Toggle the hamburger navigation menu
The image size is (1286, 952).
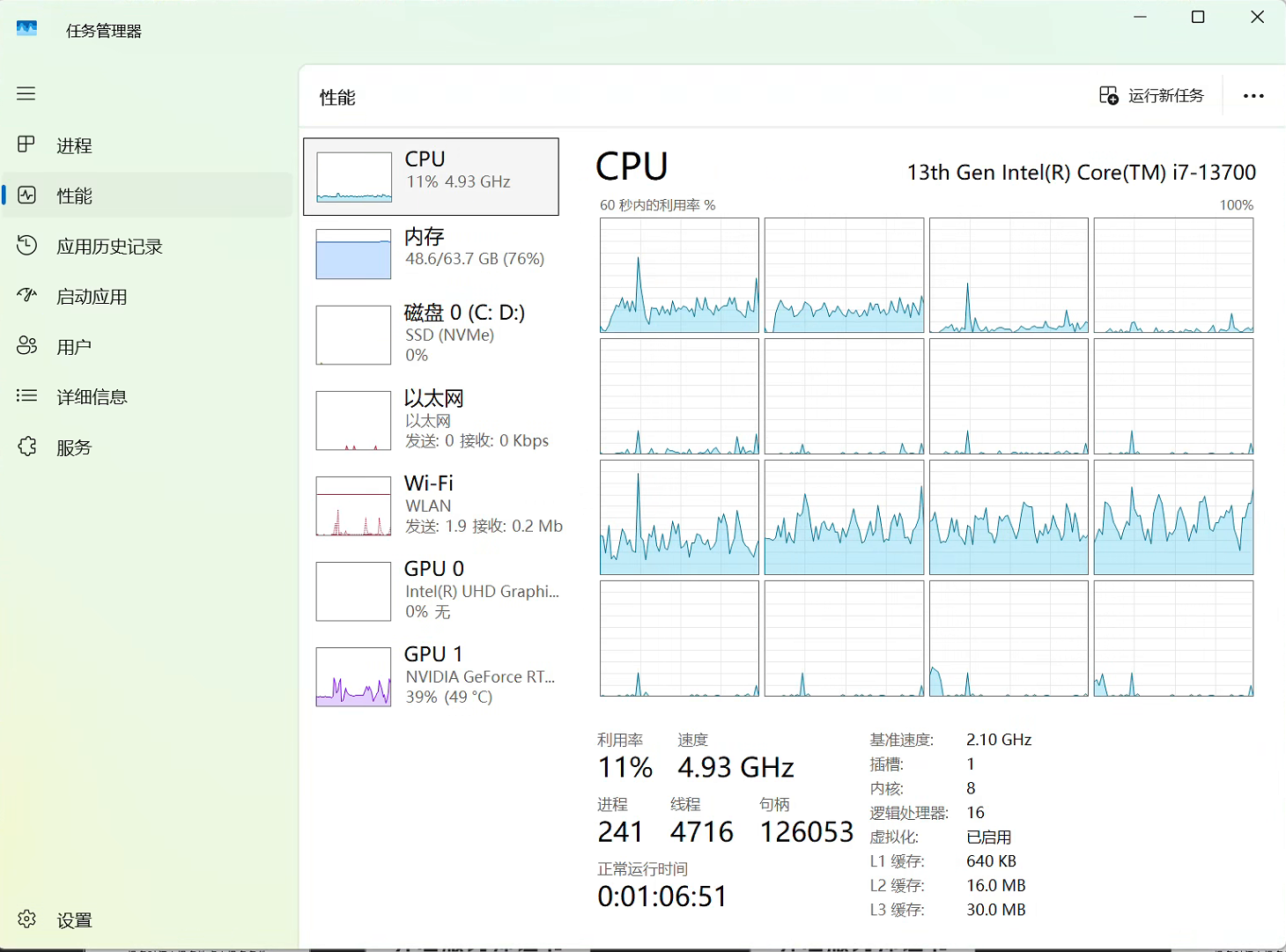point(26,93)
